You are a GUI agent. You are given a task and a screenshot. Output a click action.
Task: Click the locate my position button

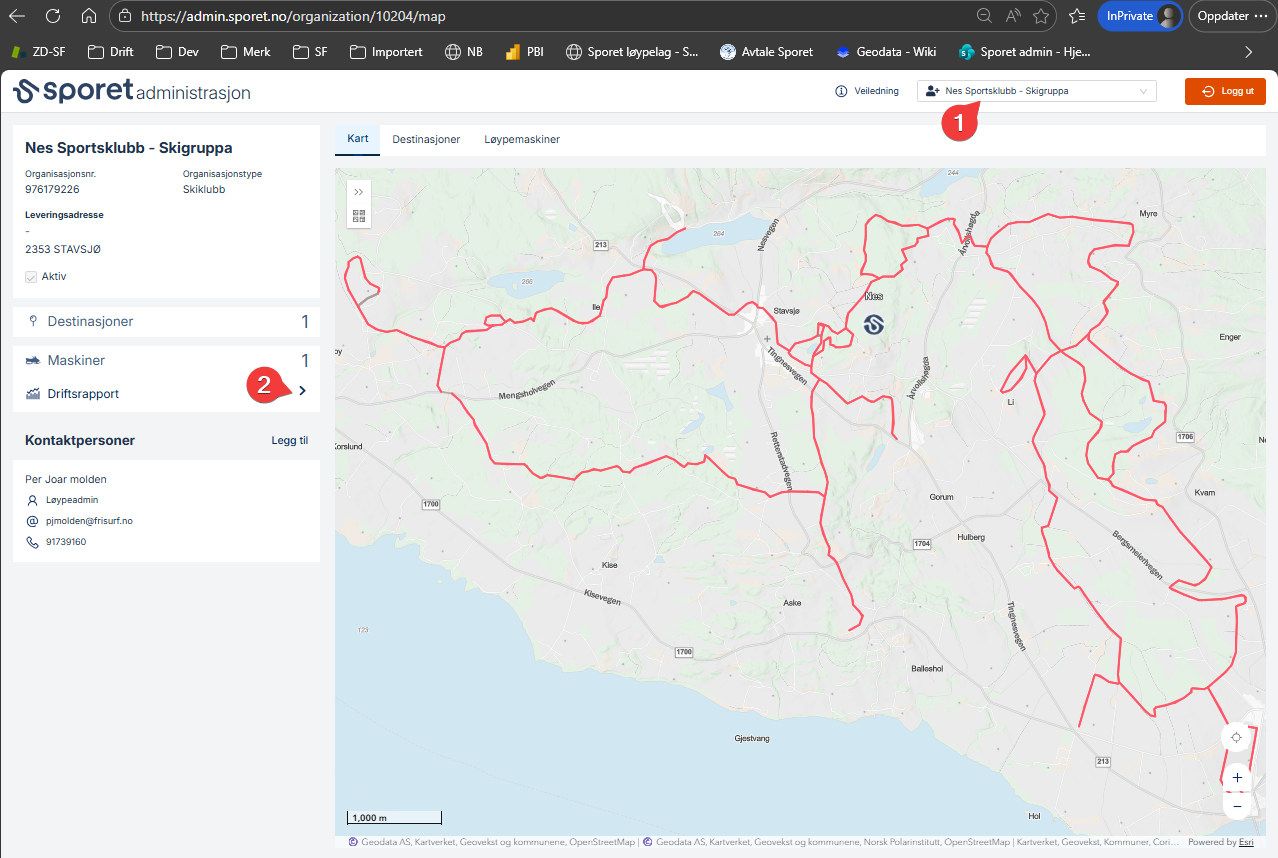tap(1236, 737)
